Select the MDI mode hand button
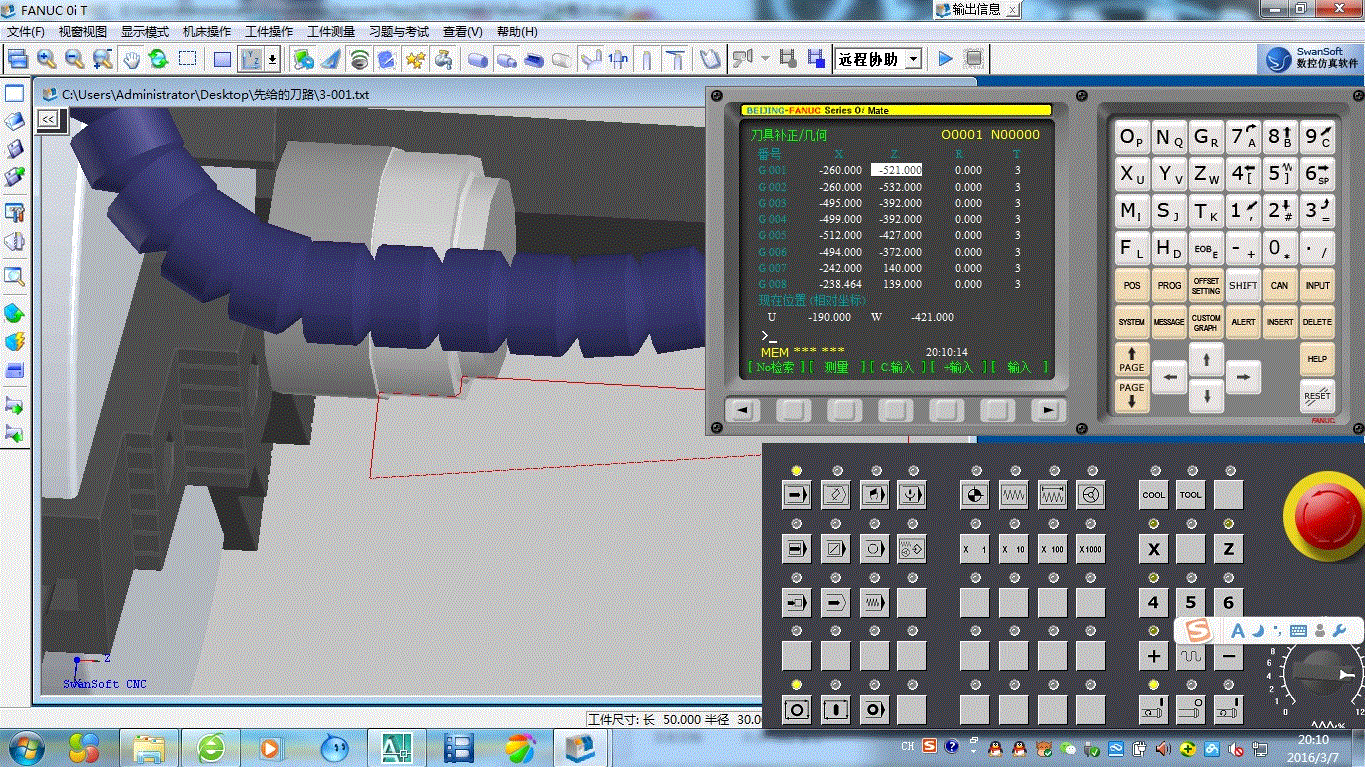Image resolution: width=1365 pixels, height=767 pixels. click(x=874, y=494)
